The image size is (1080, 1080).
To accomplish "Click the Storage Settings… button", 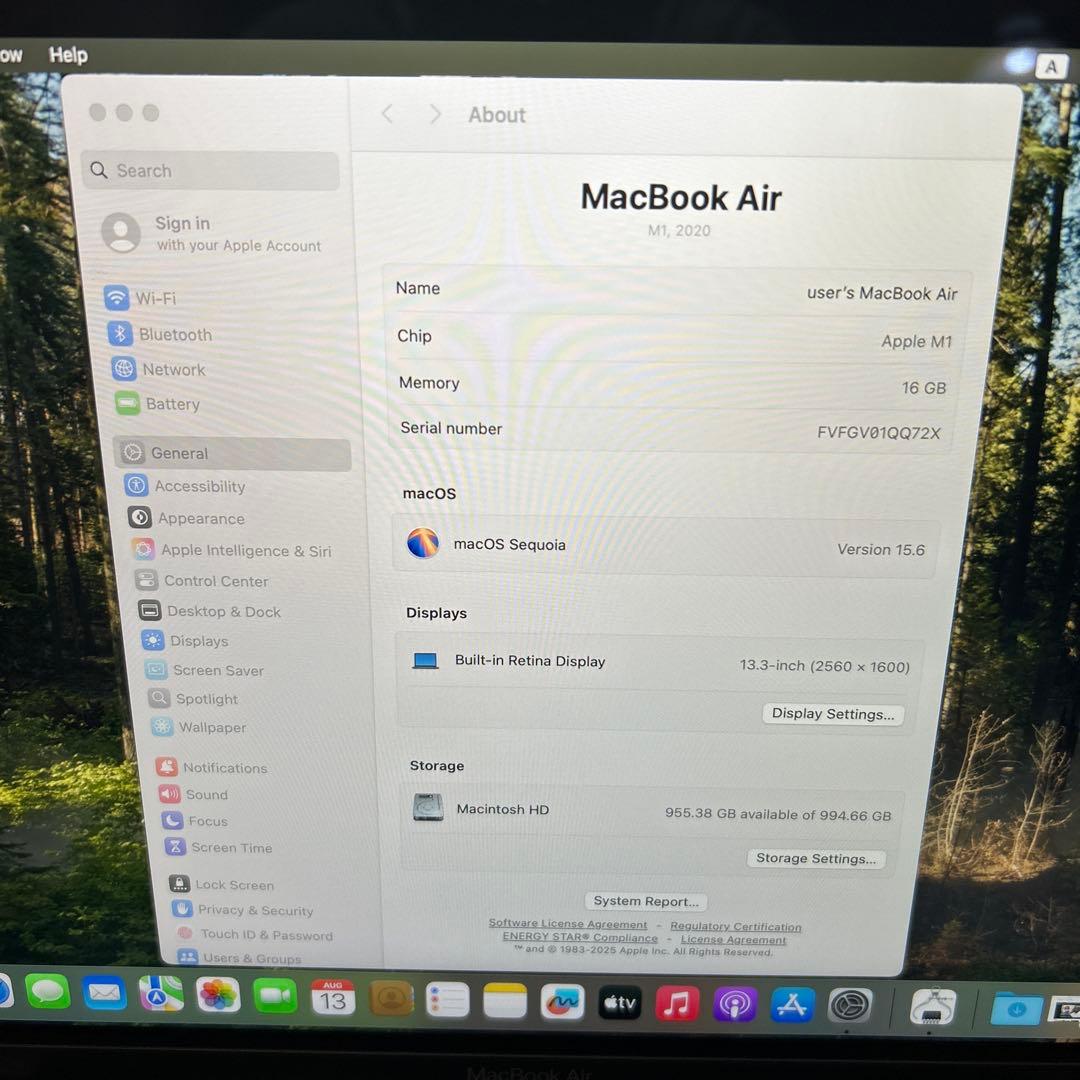I will point(816,858).
